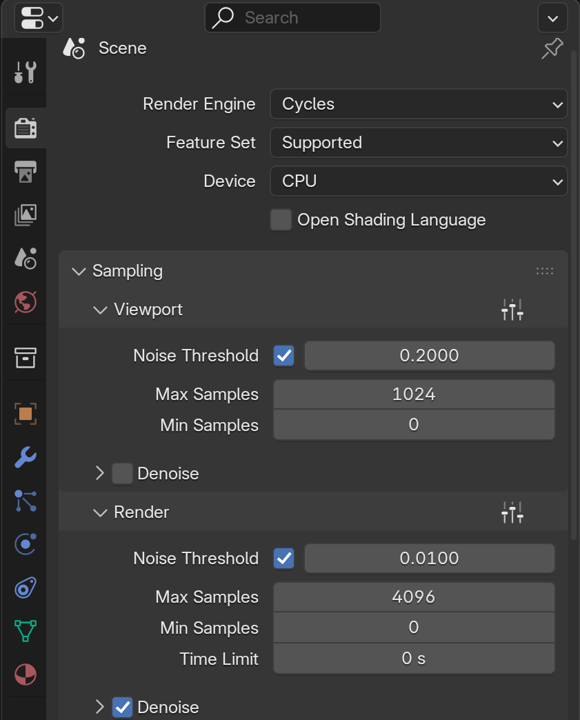The height and width of the screenshot is (720, 580).
Task: Click the Time Limit field
Action: click(414, 658)
